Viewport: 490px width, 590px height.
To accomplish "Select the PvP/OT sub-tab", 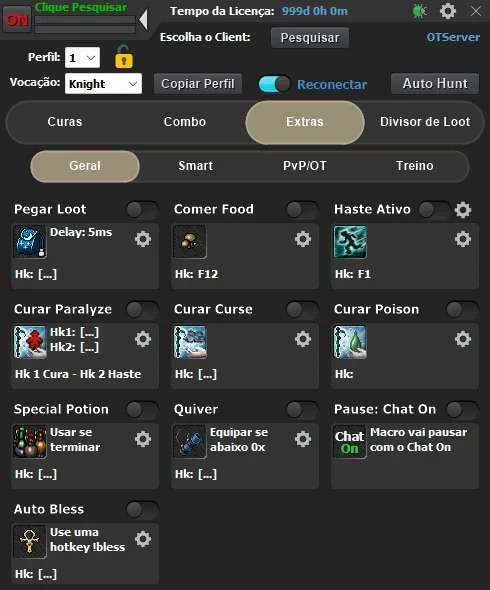I will 305,166.
